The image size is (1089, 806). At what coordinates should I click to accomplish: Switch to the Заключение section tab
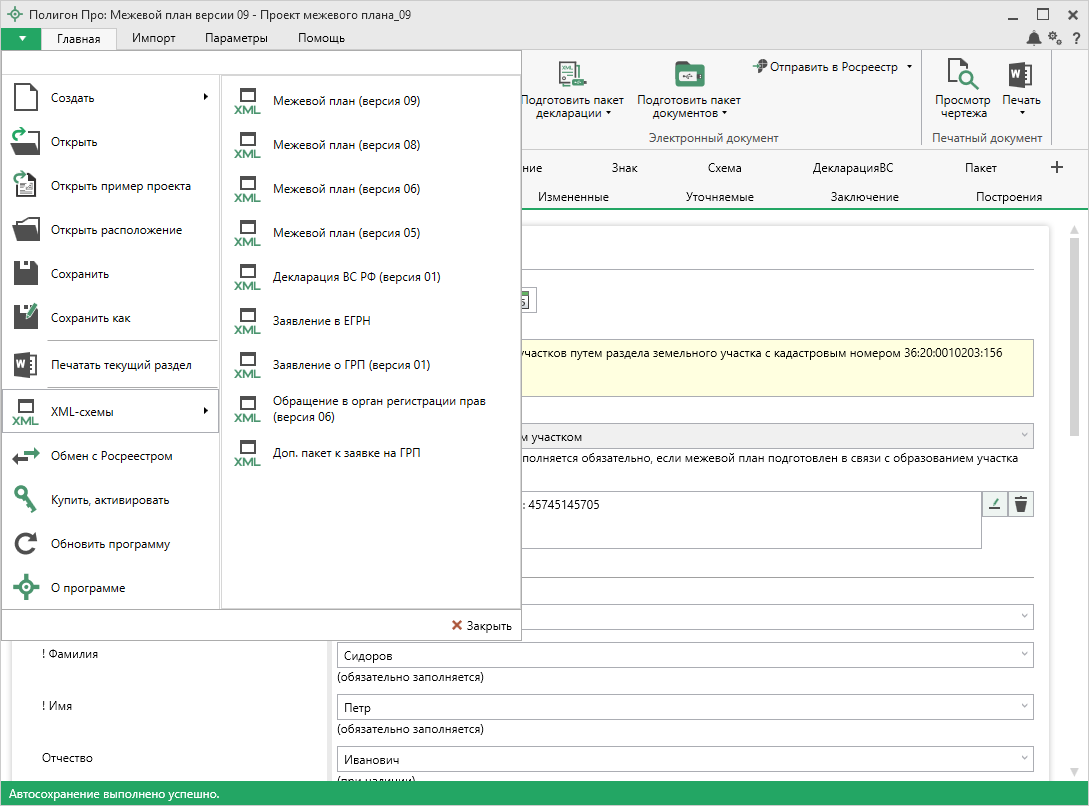pos(864,197)
